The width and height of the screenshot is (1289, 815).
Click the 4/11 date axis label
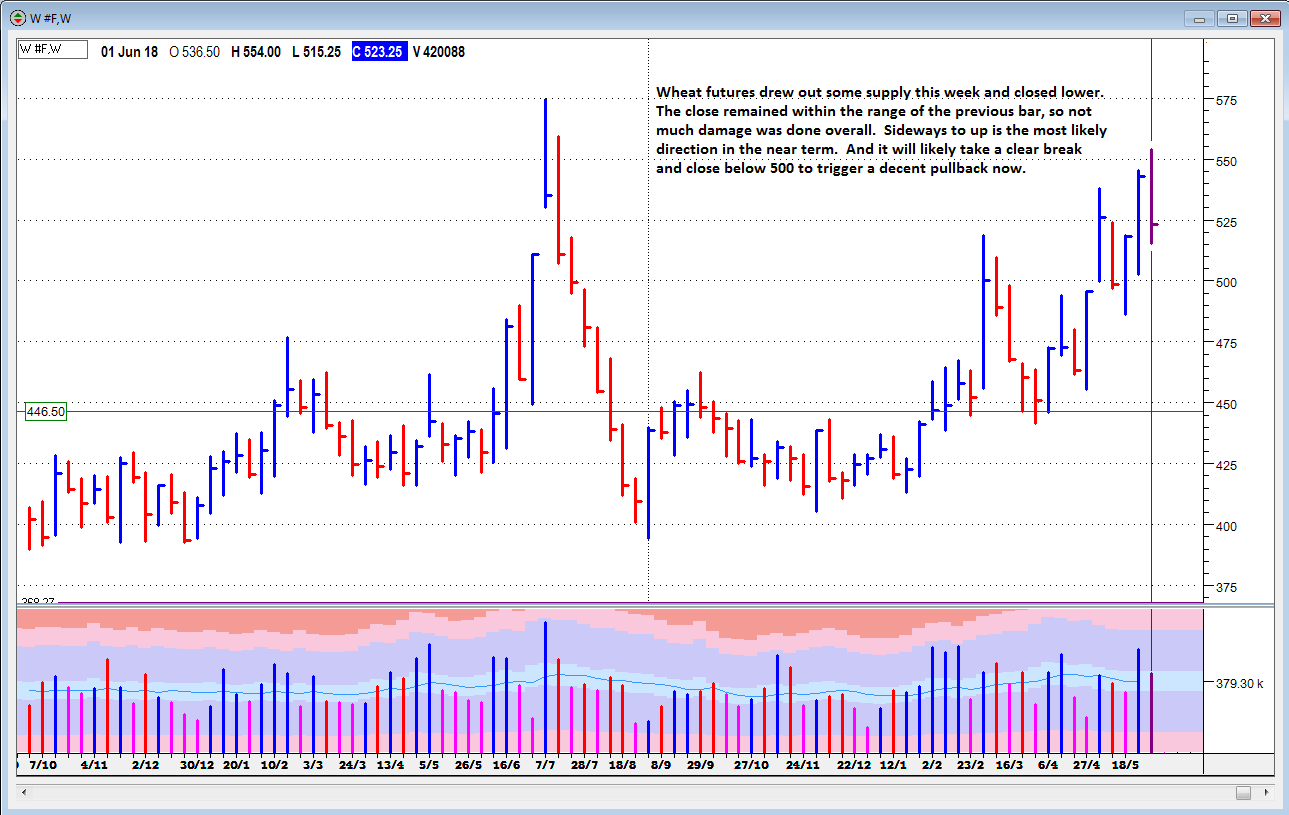tap(94, 765)
